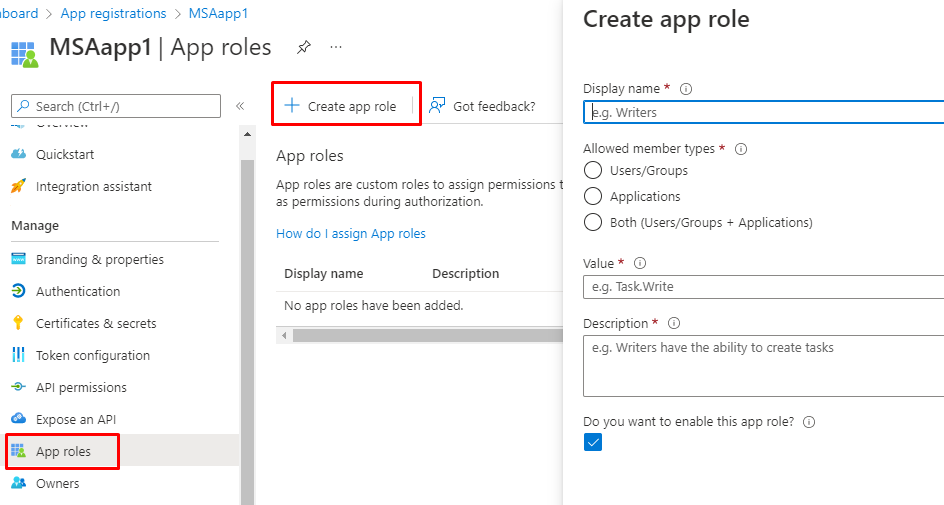Open the more options ellipsis menu
Screen dimensions: 944x505
[x=336, y=47]
